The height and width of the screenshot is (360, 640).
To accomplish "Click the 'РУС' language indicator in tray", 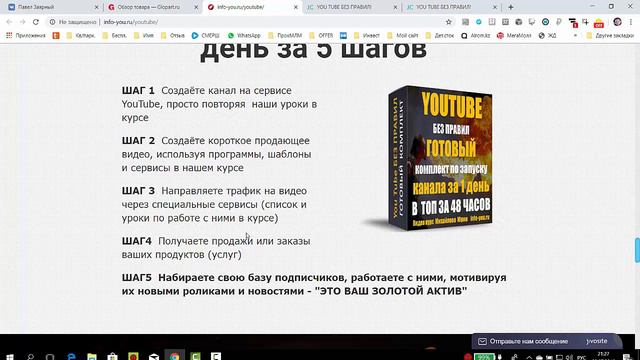I will point(582,357).
